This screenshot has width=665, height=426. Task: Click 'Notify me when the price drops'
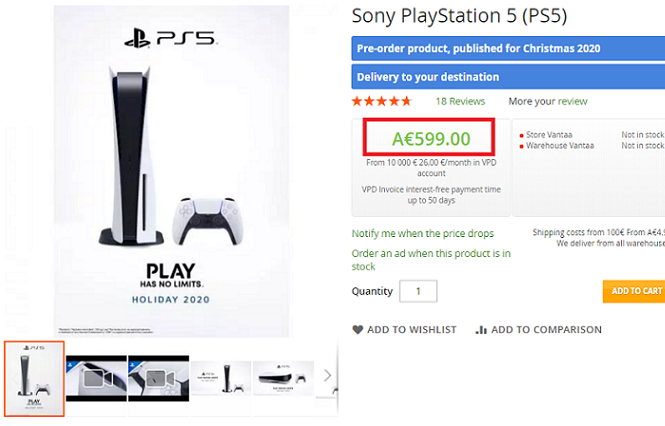coord(423,234)
